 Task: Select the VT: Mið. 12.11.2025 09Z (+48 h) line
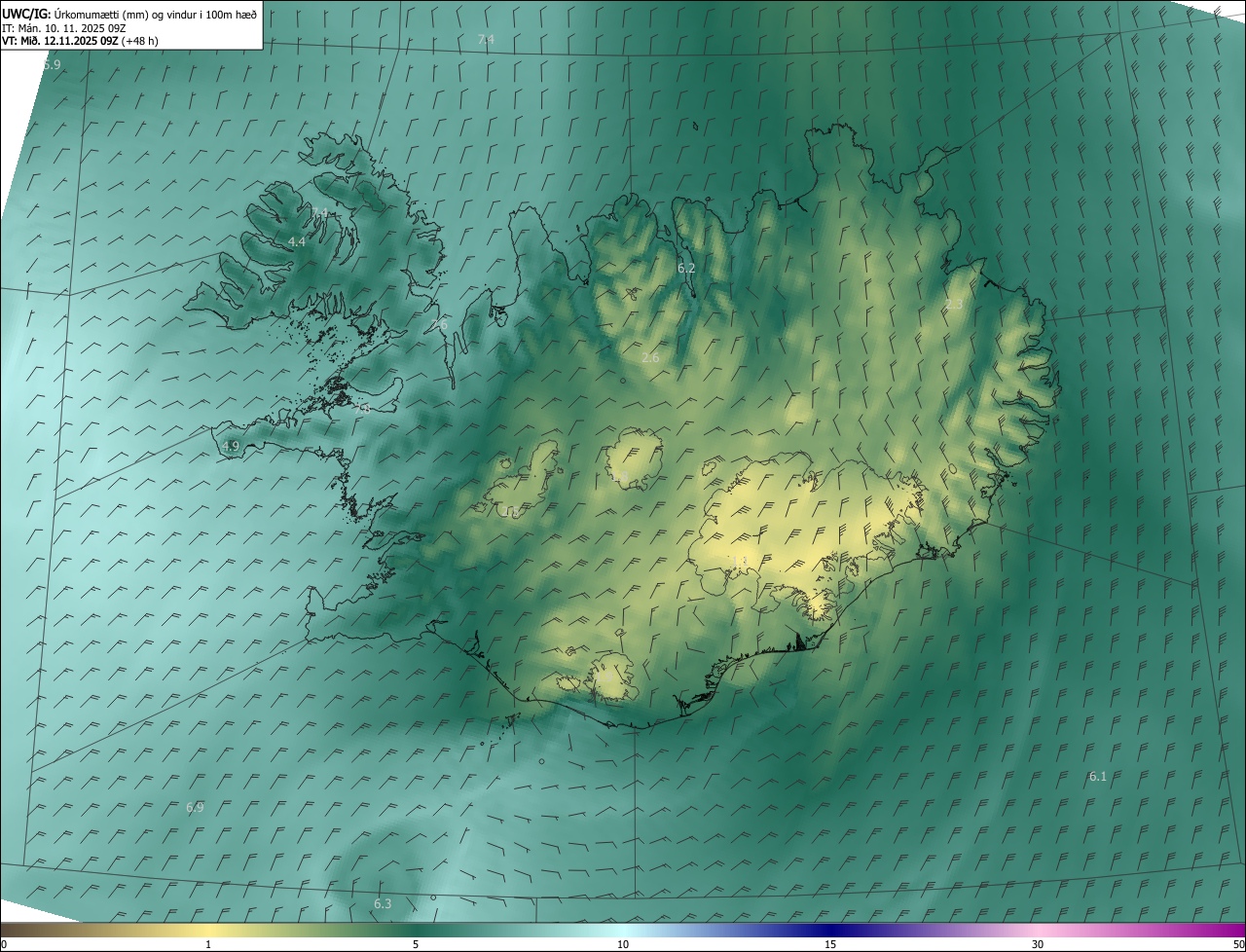(80, 41)
